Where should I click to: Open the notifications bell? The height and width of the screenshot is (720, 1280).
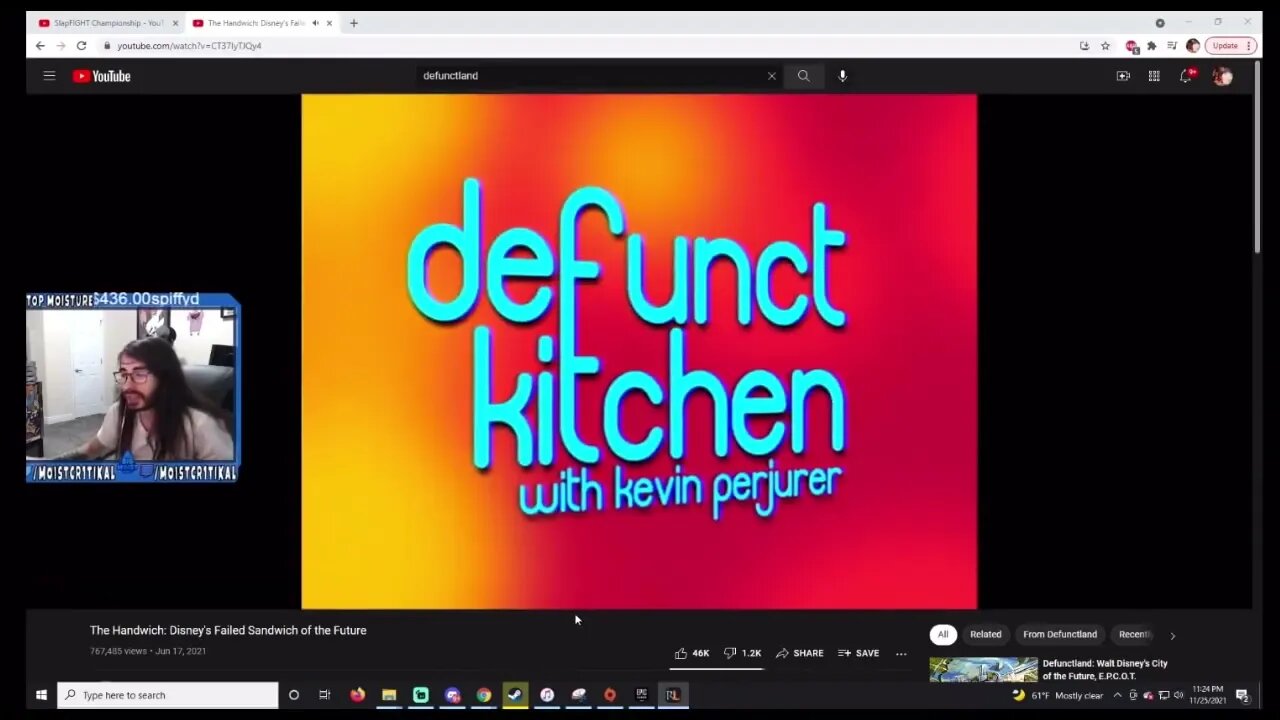(1186, 76)
